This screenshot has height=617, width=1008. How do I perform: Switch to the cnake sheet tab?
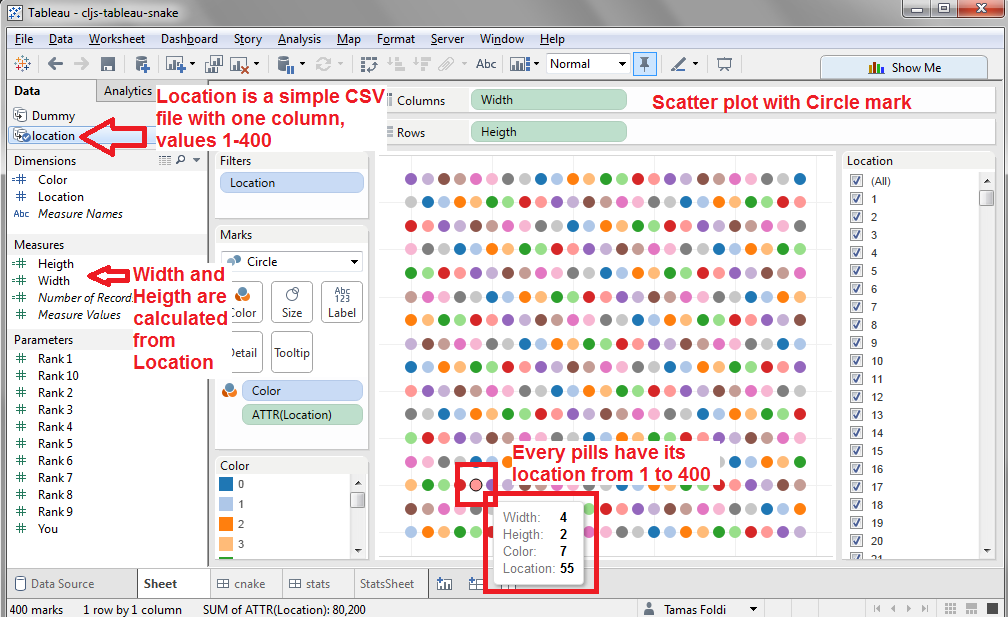[242, 584]
